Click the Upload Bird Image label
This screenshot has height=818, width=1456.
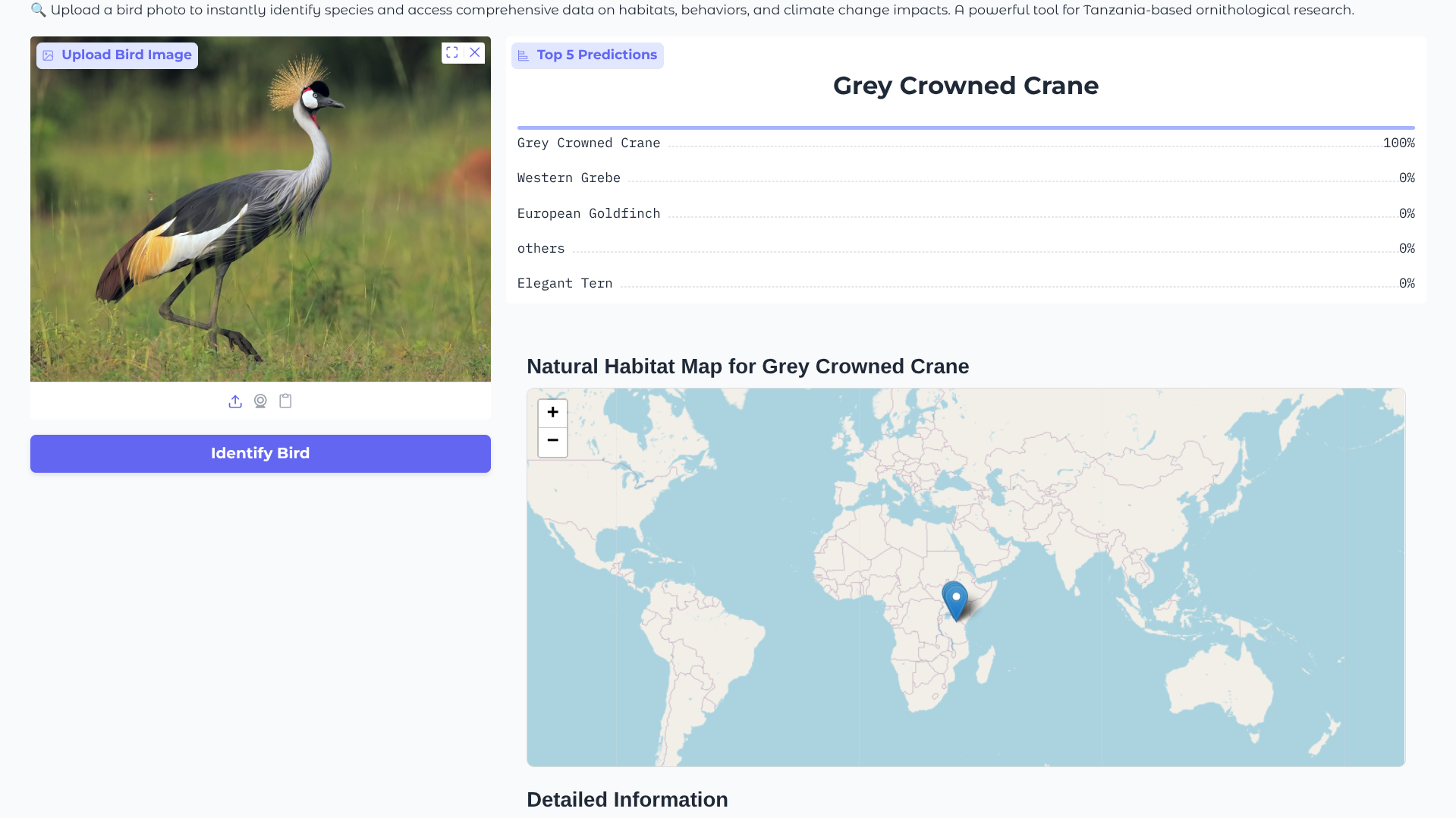[117, 55]
